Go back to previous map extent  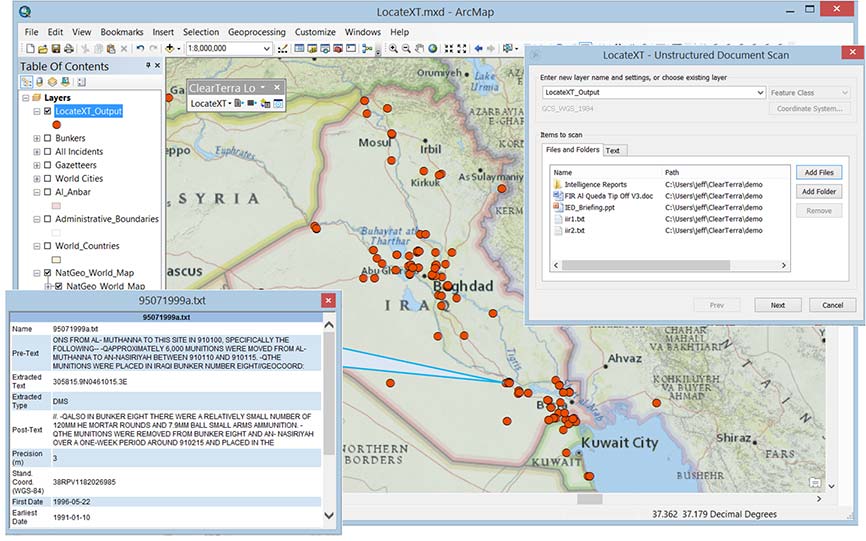tap(478, 49)
